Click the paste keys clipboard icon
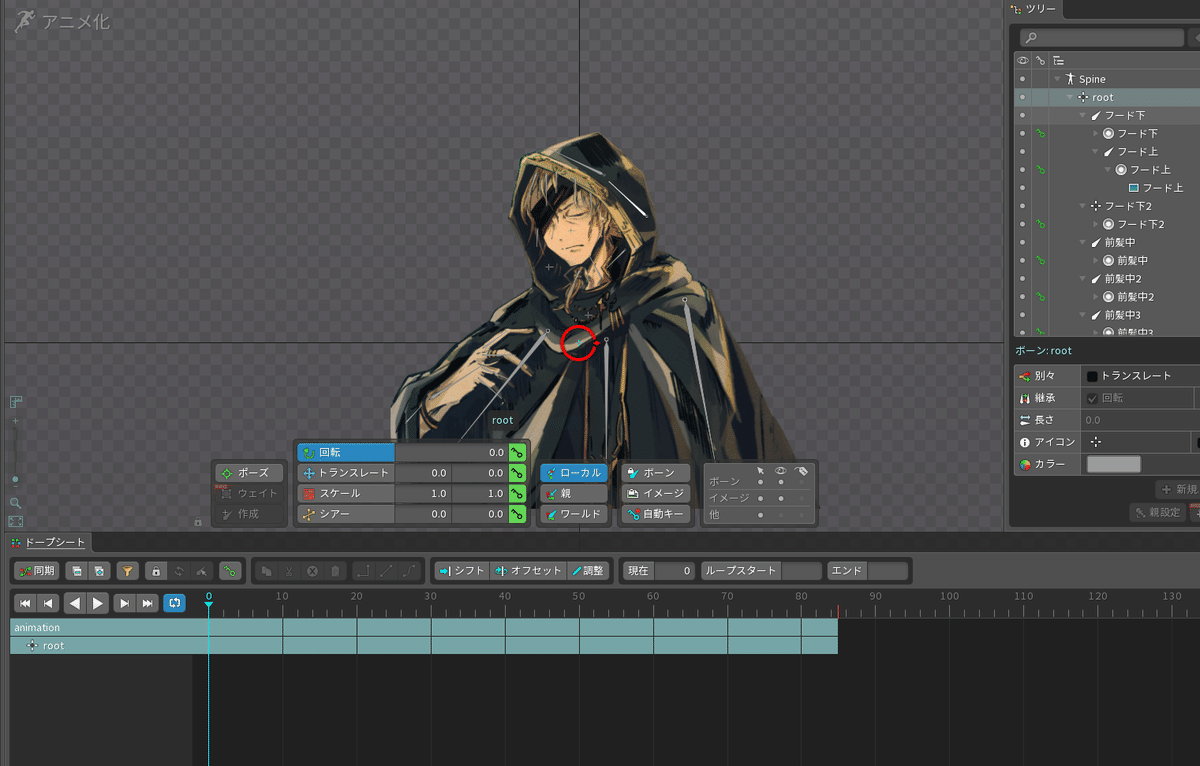Image resolution: width=1200 pixels, height=766 pixels. (334, 571)
